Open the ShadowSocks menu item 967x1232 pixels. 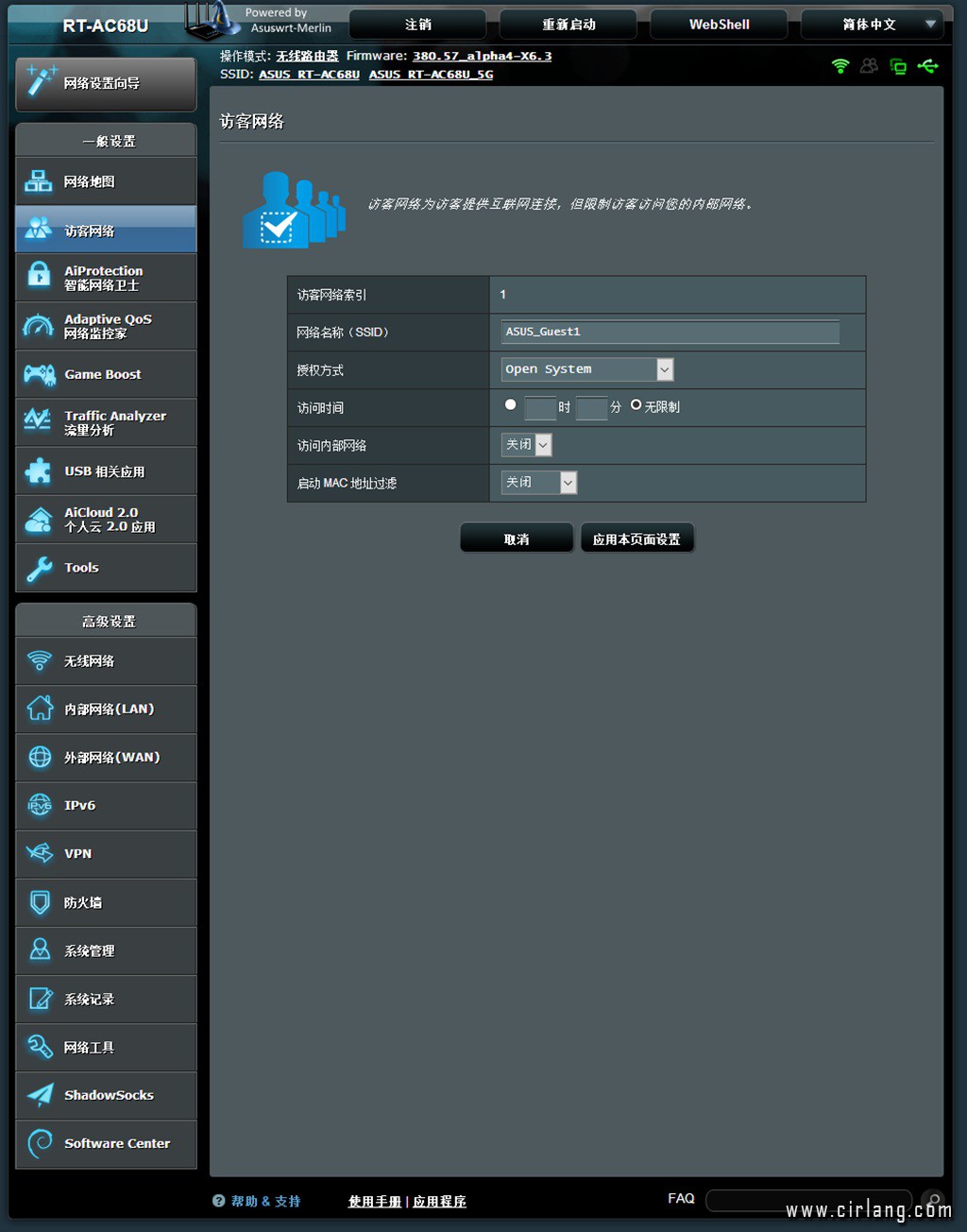tap(106, 1095)
